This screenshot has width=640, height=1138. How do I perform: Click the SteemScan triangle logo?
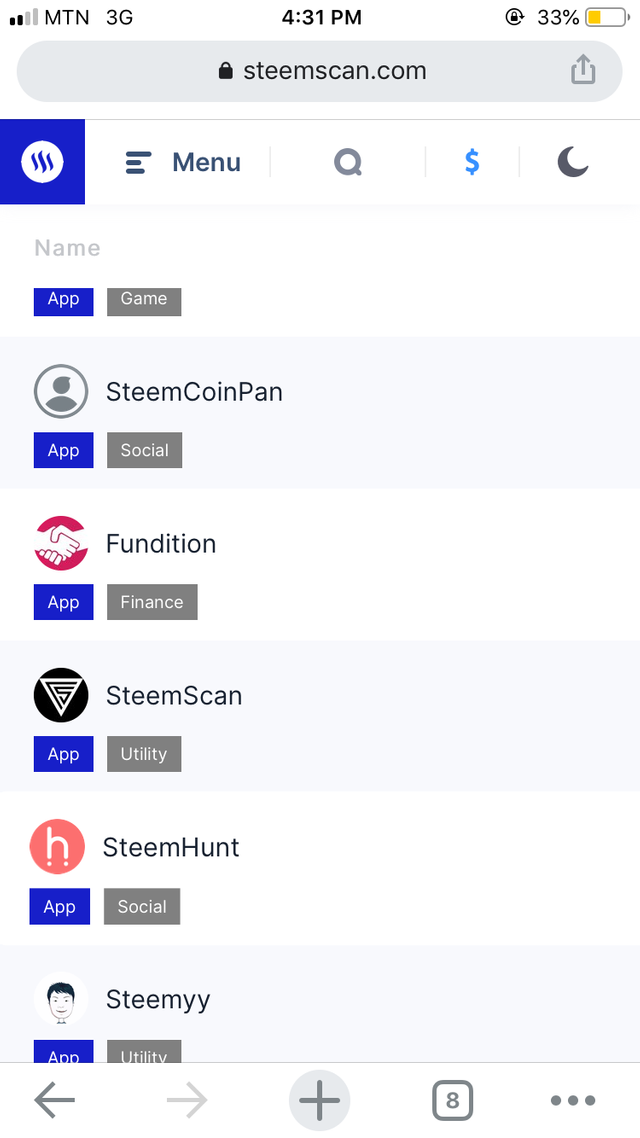click(x=61, y=695)
